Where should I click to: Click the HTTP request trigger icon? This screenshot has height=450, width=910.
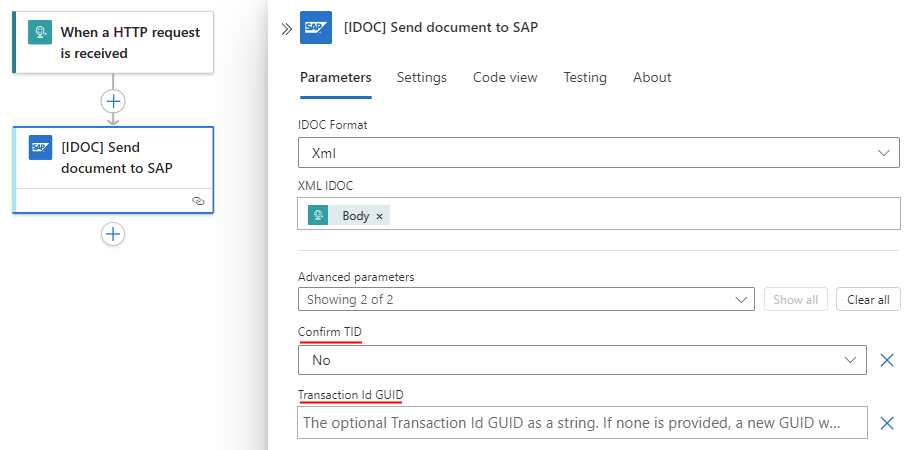click(x=40, y=33)
